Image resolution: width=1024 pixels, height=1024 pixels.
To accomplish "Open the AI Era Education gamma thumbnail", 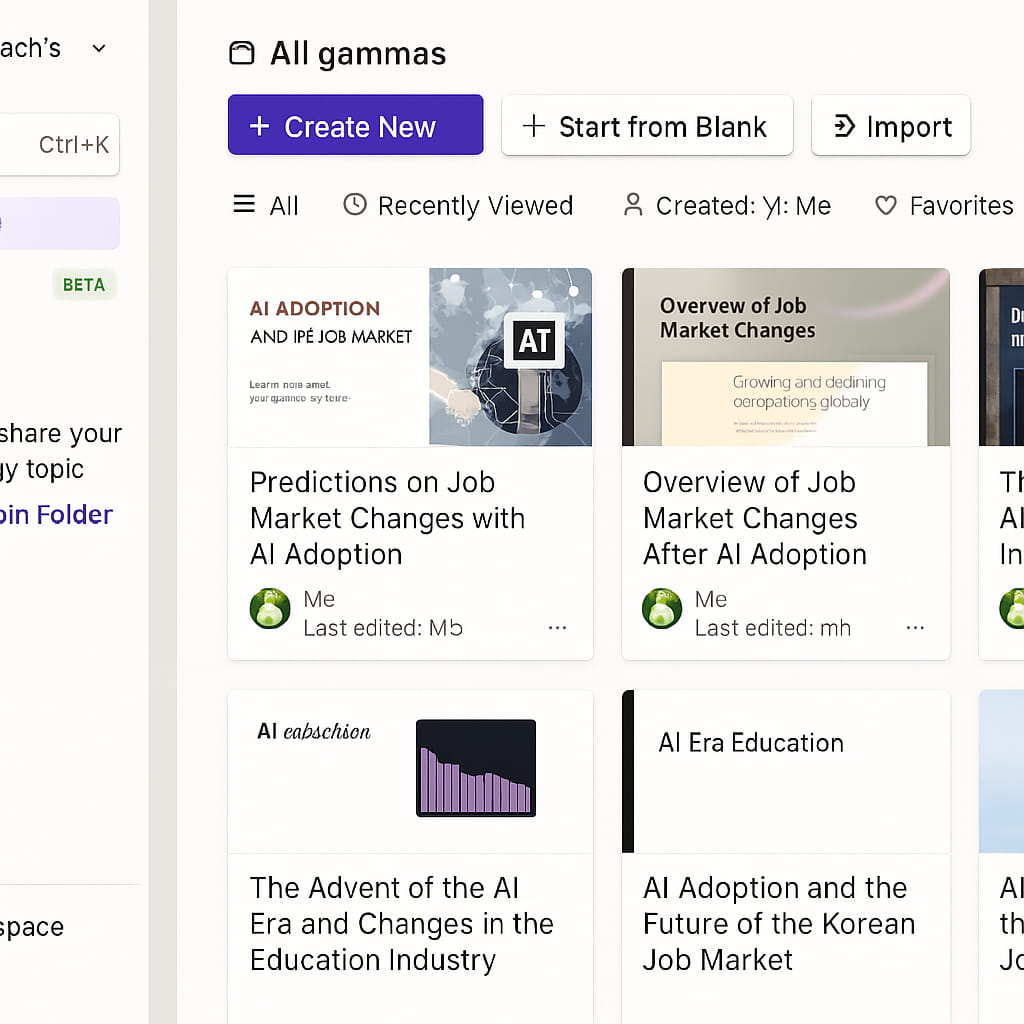I will click(785, 770).
